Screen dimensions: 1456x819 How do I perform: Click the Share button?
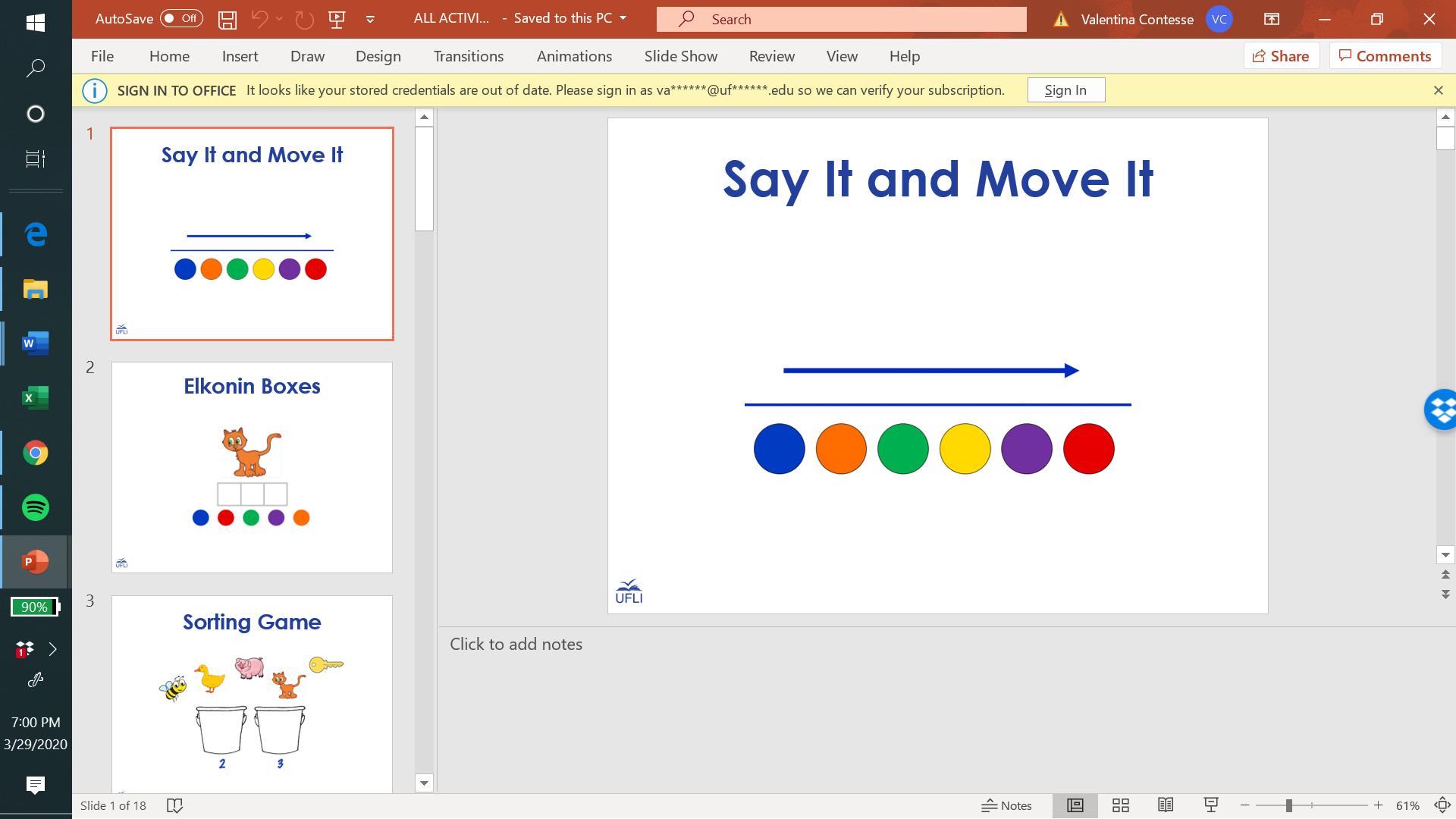[x=1281, y=56]
